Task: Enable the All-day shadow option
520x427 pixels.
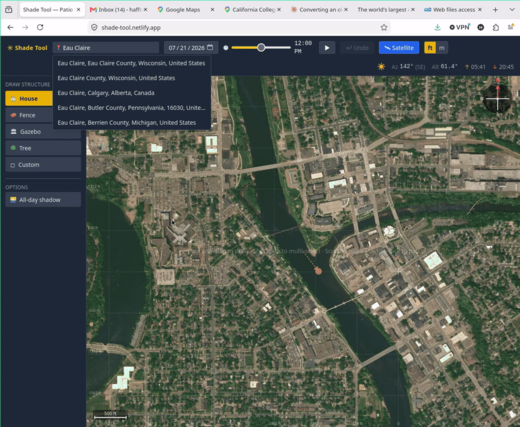Action: point(43,200)
